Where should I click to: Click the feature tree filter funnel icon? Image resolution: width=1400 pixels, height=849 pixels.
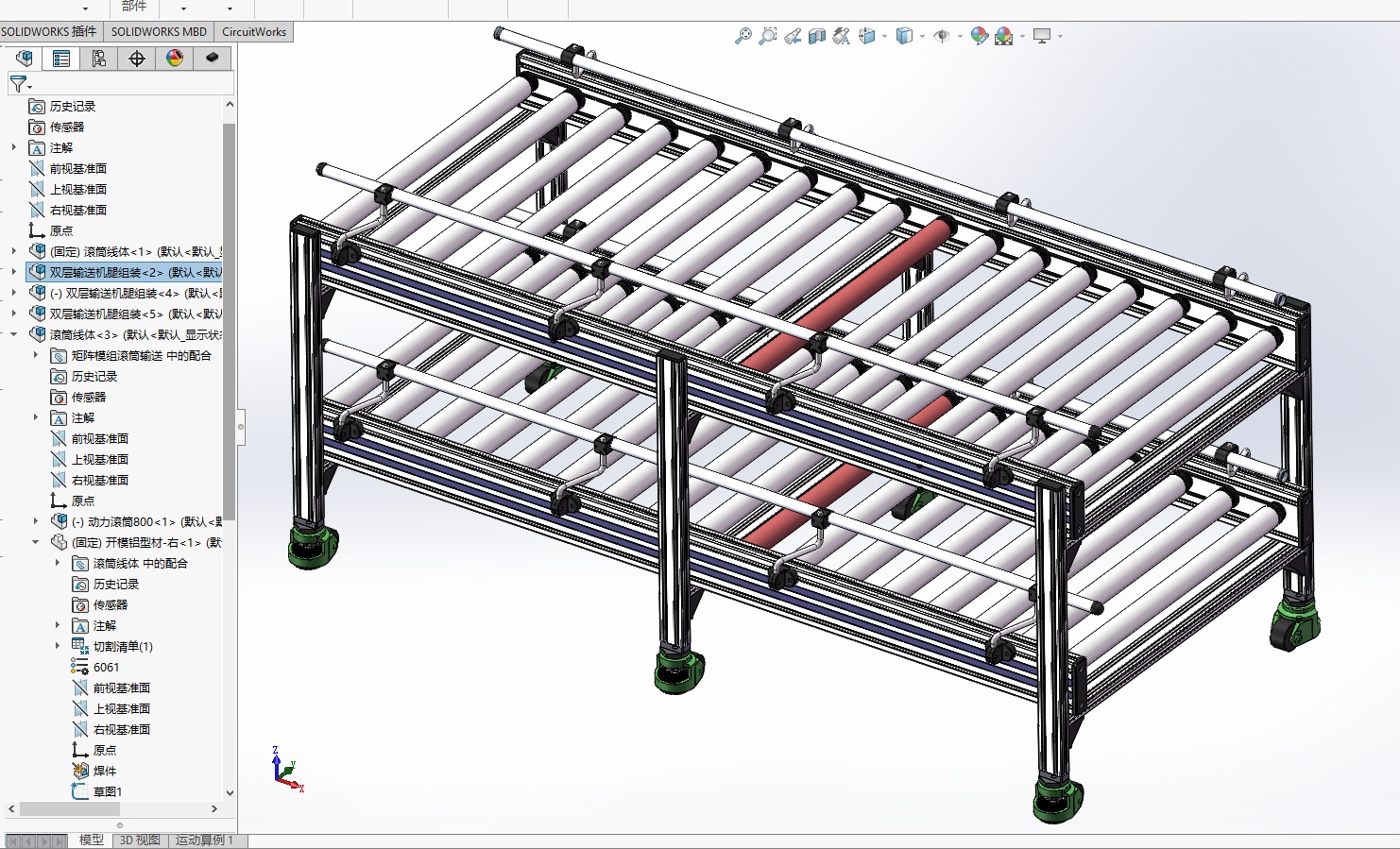(18, 84)
